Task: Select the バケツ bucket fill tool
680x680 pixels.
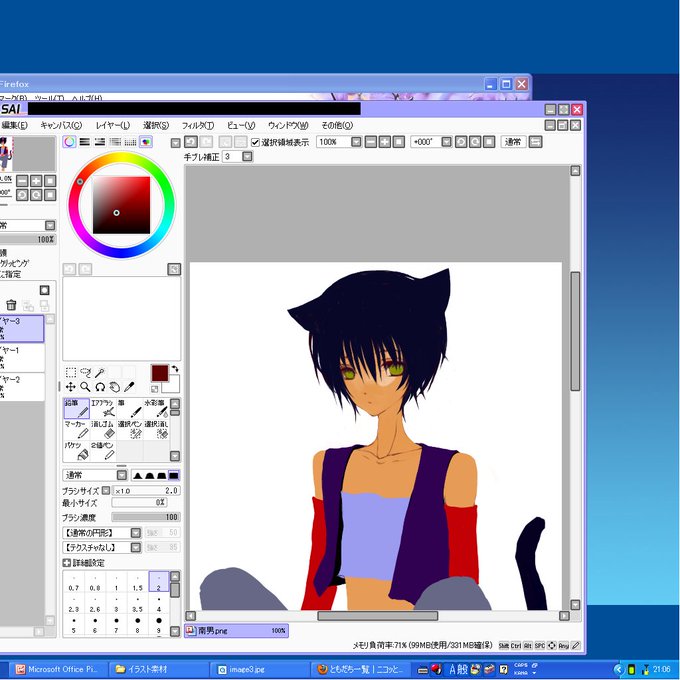Action: pyautogui.click(x=77, y=451)
